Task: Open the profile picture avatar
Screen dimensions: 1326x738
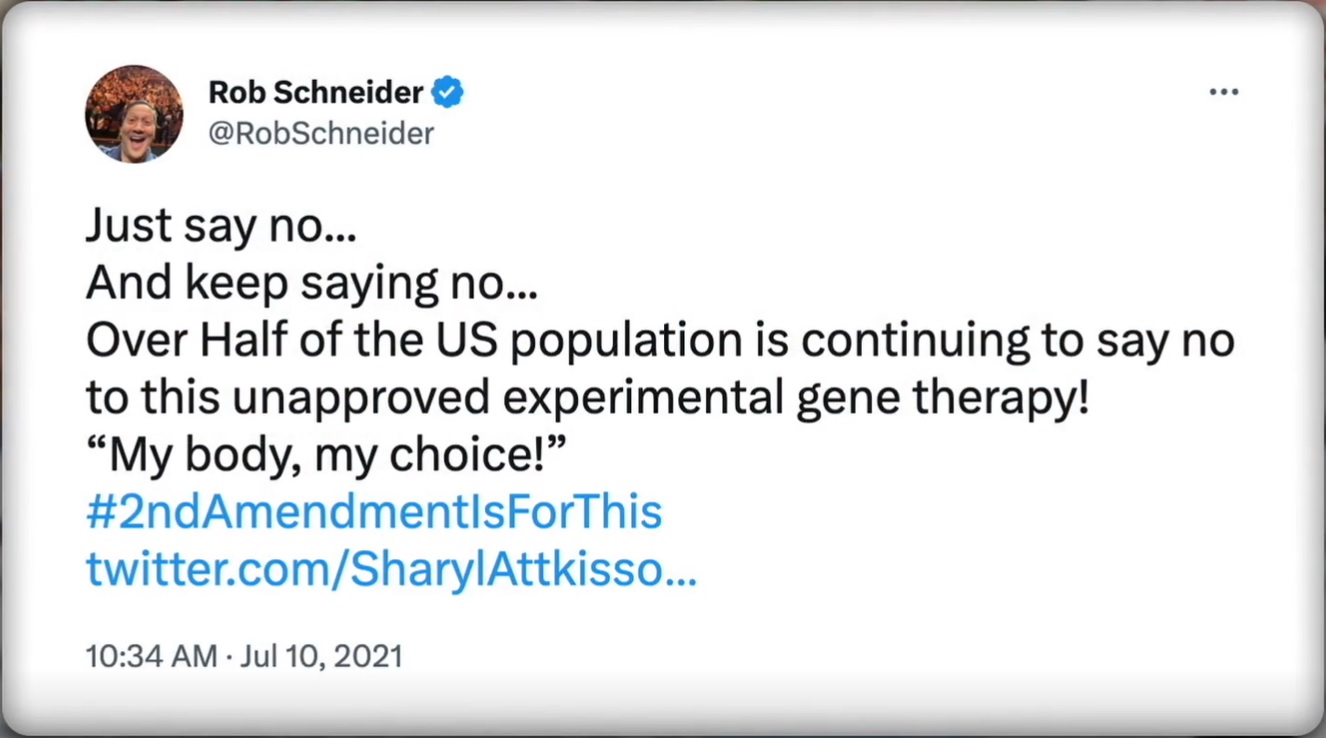Action: pyautogui.click(x=134, y=114)
